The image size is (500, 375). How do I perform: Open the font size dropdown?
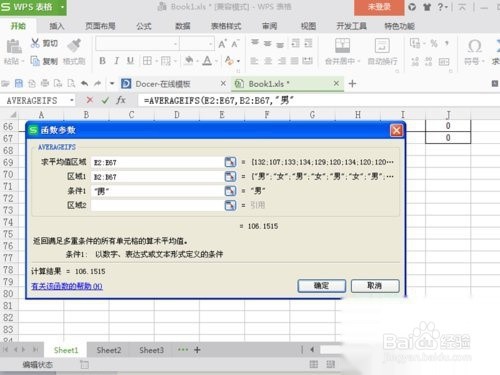pyautogui.click(x=211, y=44)
